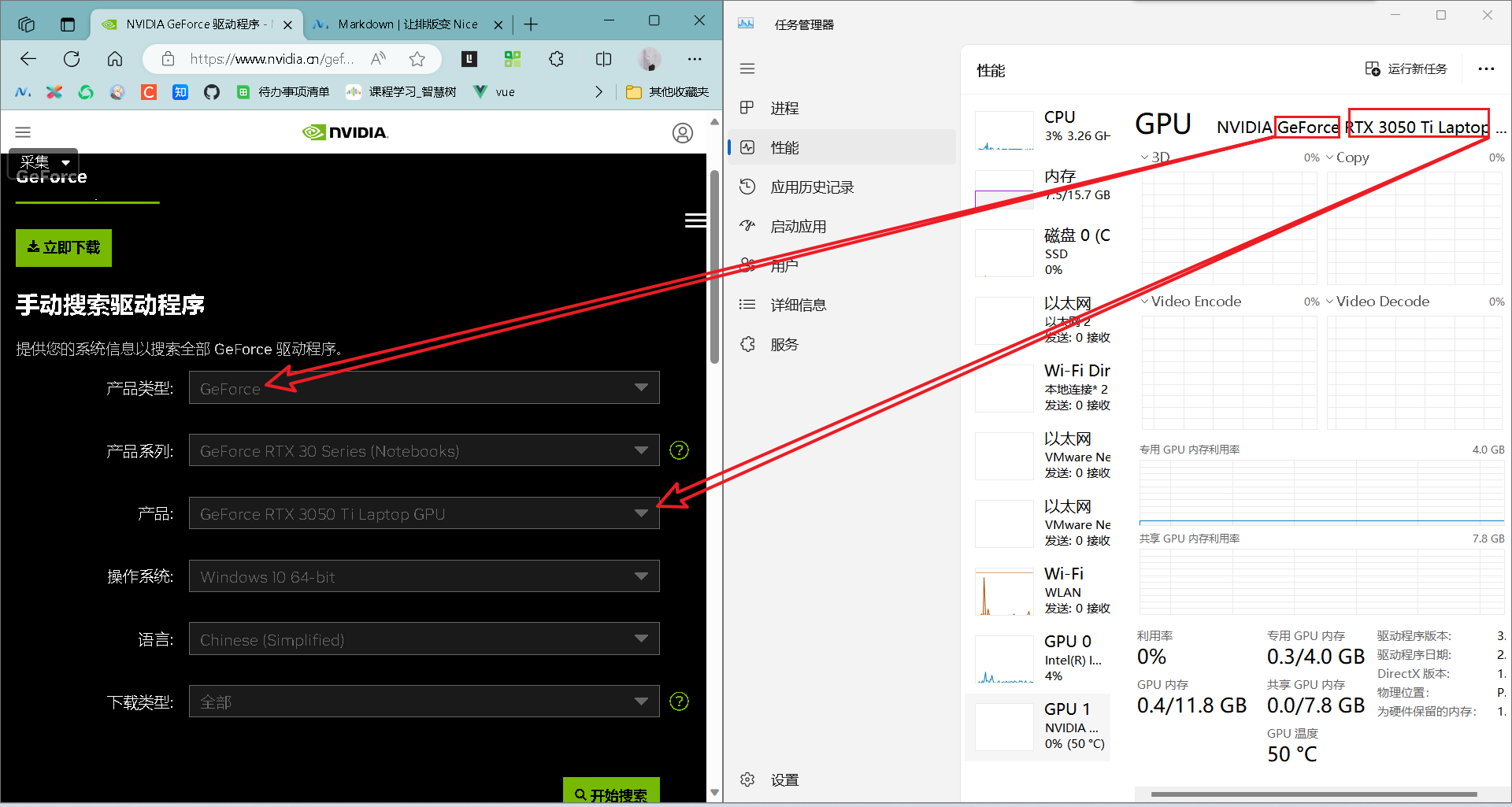Open Copy graph engine dropdown
This screenshot has height=807, width=1512.
pyautogui.click(x=1347, y=157)
